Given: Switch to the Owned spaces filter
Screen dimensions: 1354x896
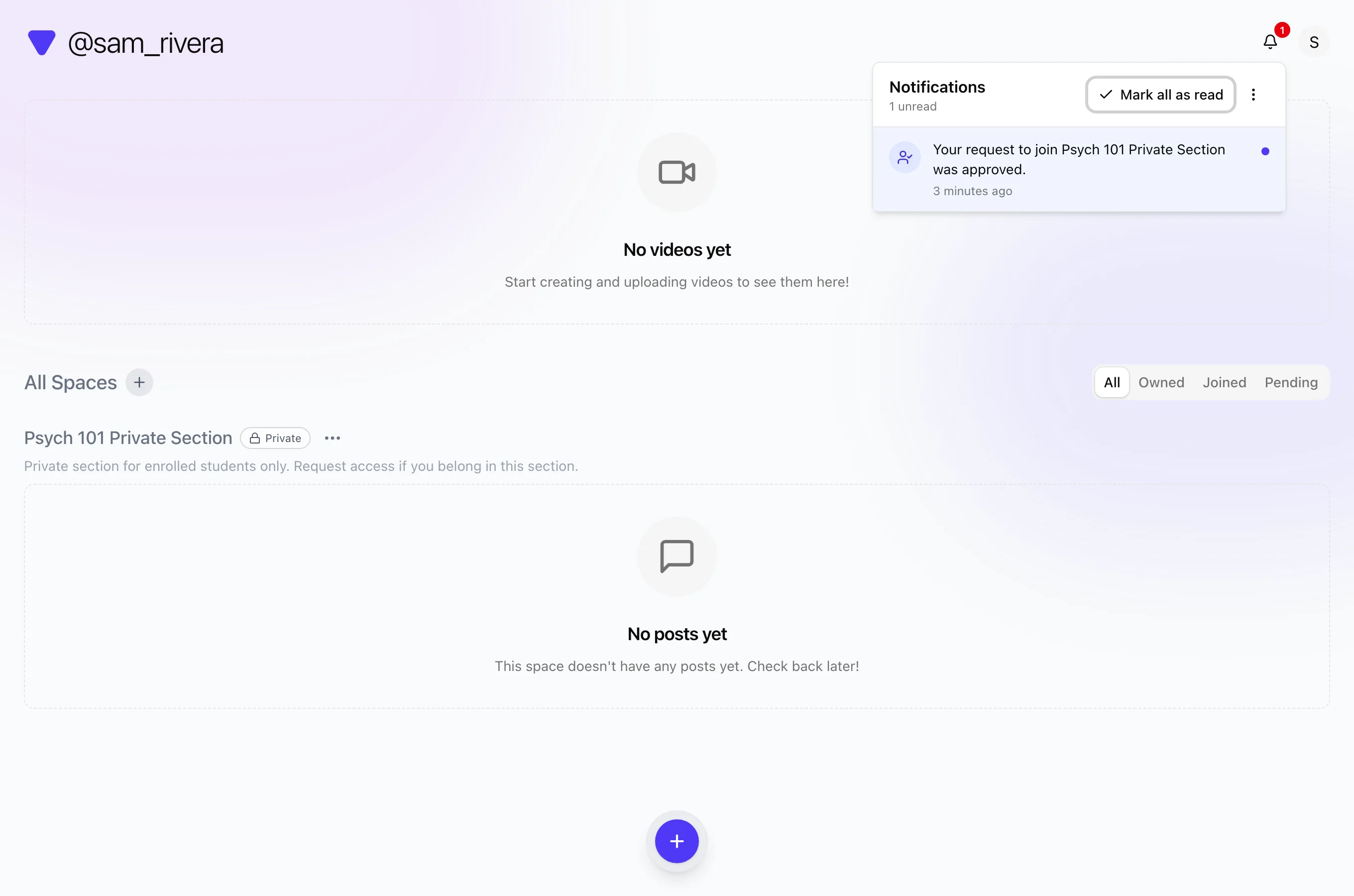Looking at the screenshot, I should [1161, 382].
